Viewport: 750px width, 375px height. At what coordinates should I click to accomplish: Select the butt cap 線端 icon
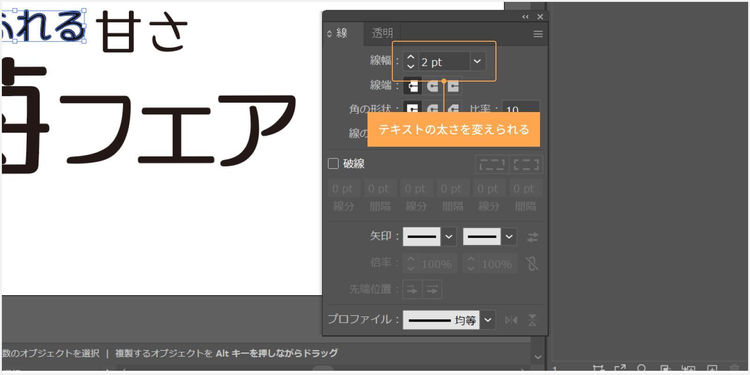[x=412, y=86]
